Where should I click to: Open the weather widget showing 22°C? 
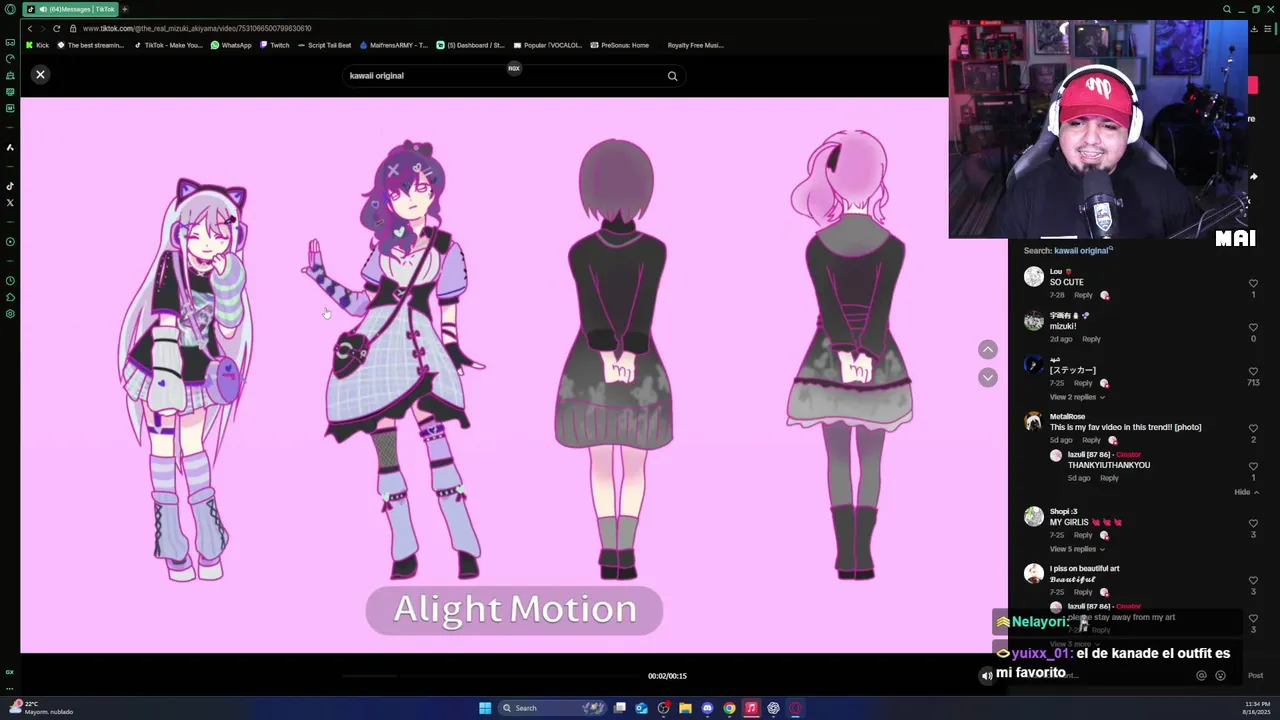coord(40,707)
